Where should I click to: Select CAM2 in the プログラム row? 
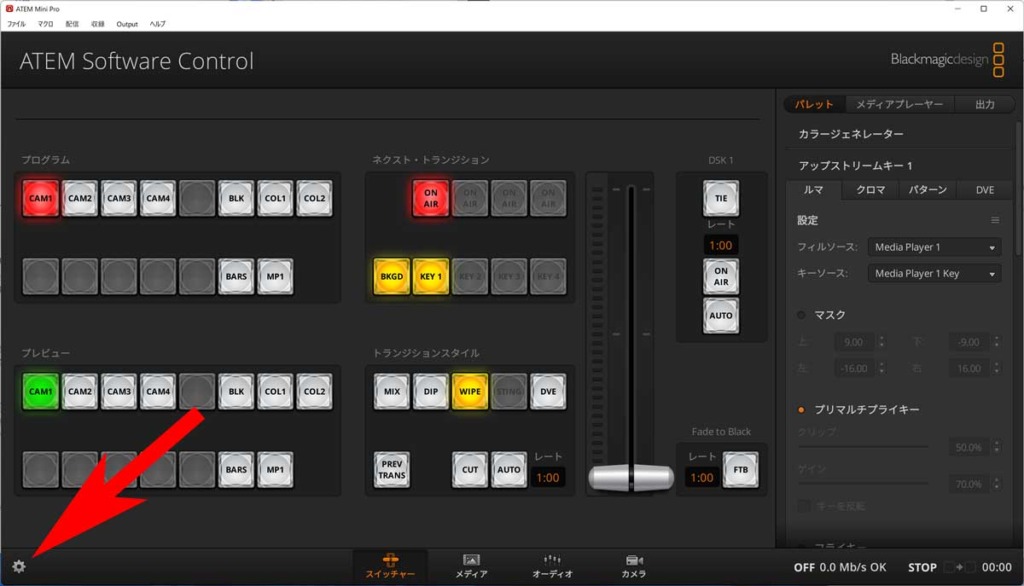[80, 198]
